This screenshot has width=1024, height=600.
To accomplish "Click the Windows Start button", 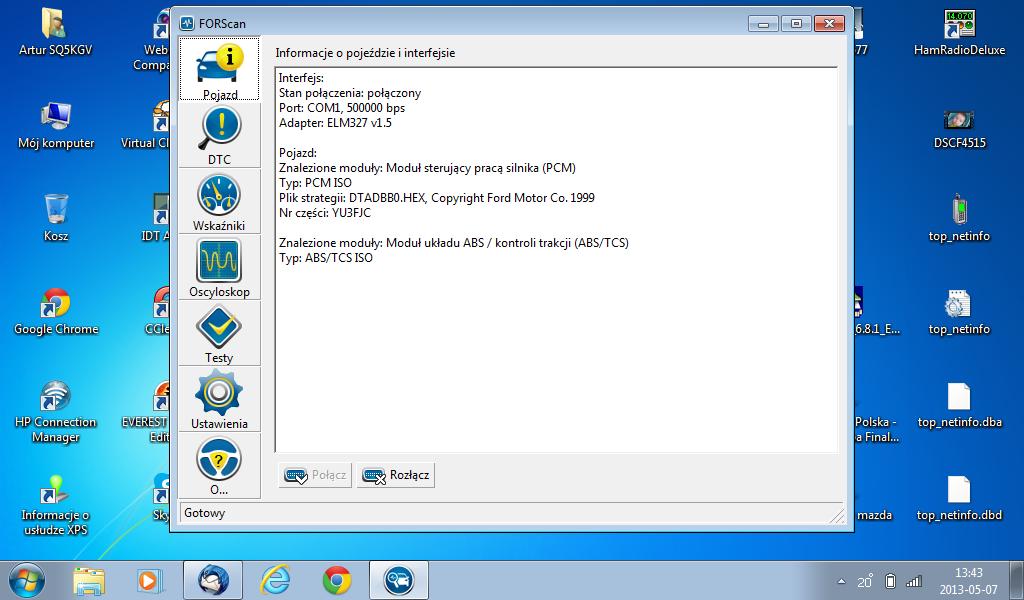I will [26, 580].
